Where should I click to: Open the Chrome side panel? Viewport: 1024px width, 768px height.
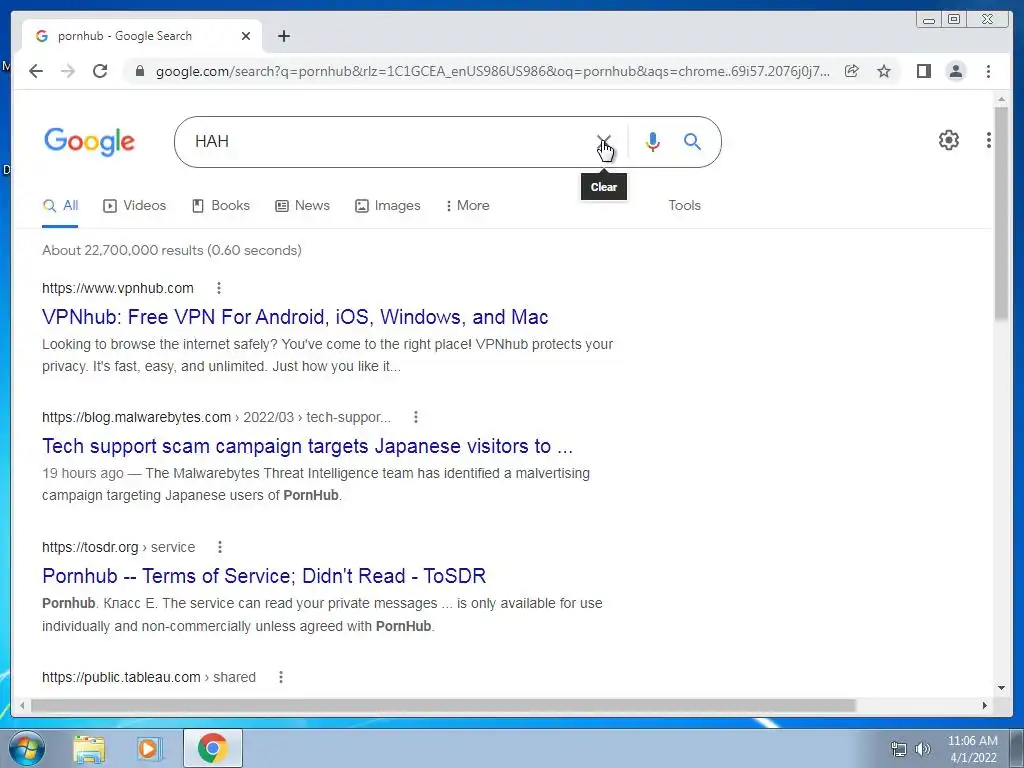coord(923,71)
